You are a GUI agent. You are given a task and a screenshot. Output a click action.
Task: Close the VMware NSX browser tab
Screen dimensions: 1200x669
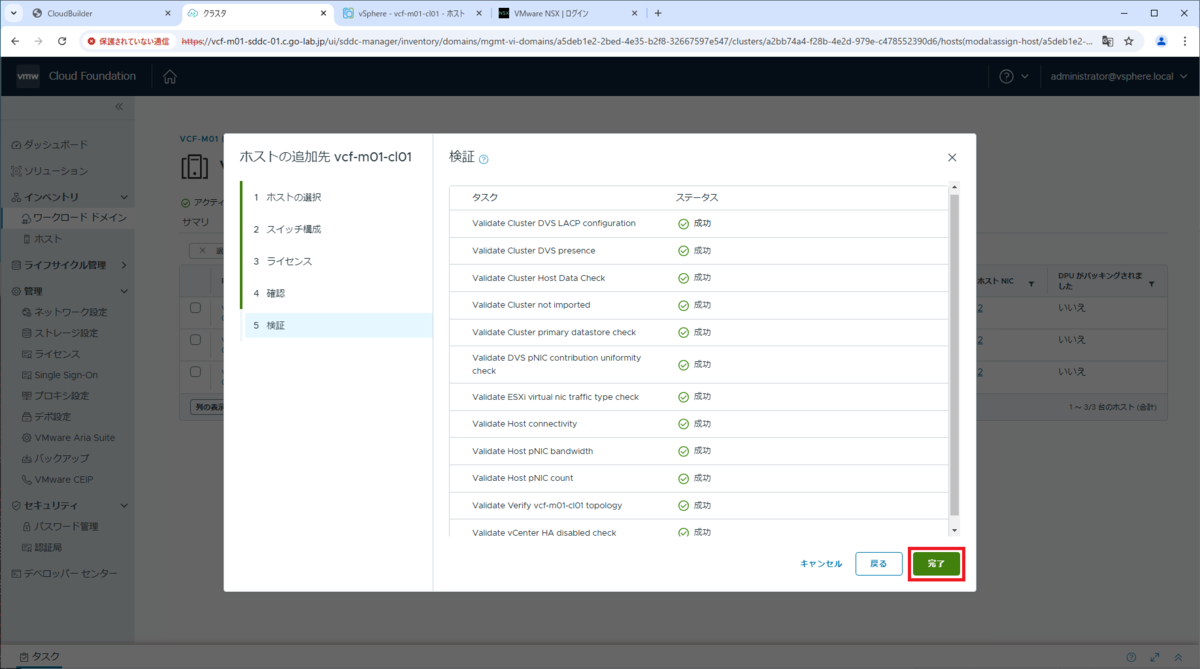click(634, 13)
